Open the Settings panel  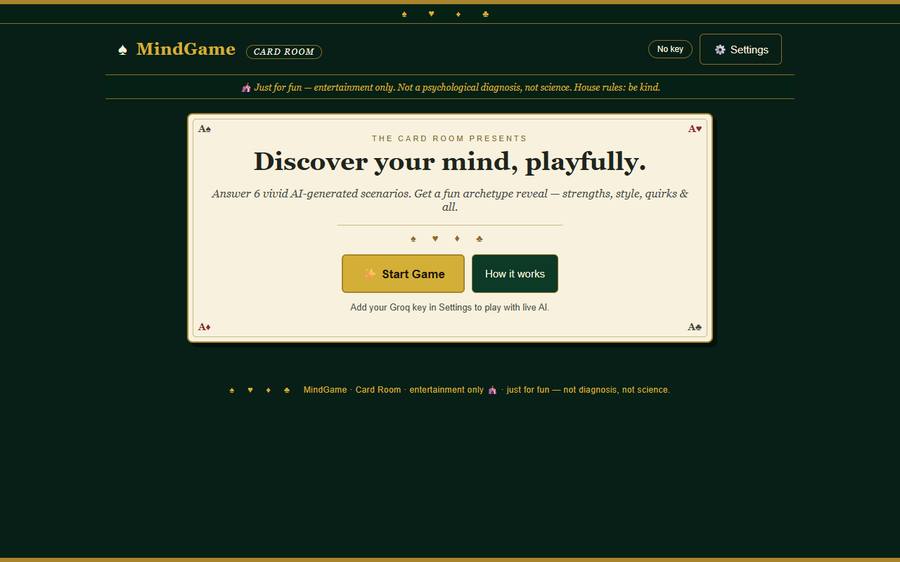tap(740, 49)
